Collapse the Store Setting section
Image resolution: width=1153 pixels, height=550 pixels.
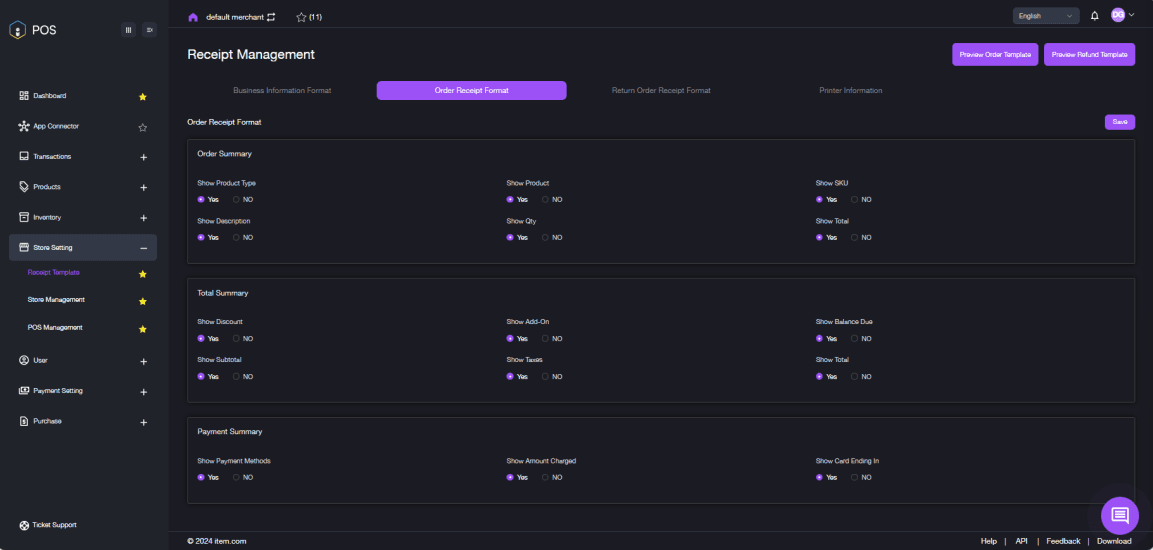coord(143,248)
